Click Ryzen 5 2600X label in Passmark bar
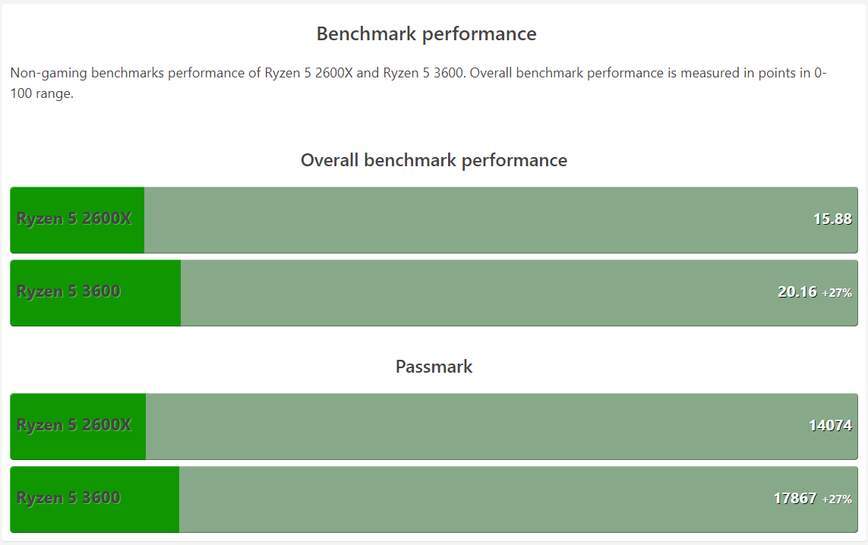Image resolution: width=868 pixels, height=545 pixels. tap(73, 424)
